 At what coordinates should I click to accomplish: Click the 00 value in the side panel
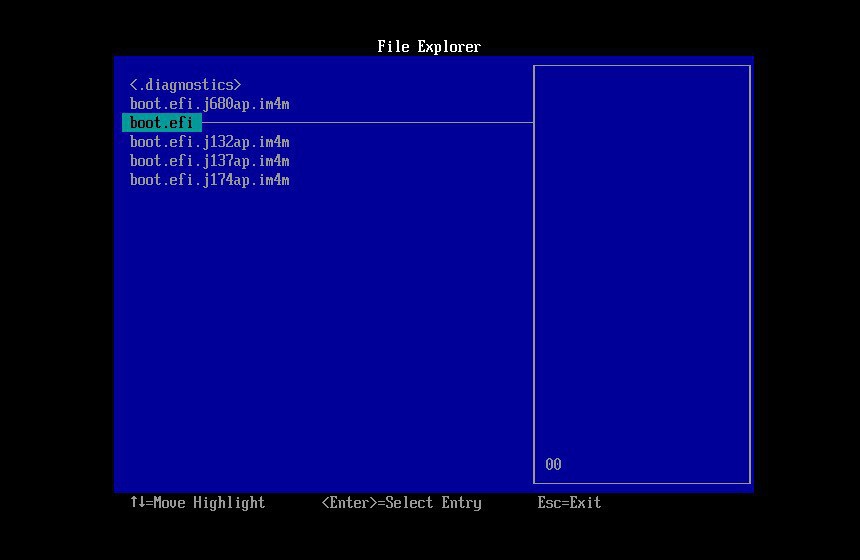(x=553, y=465)
